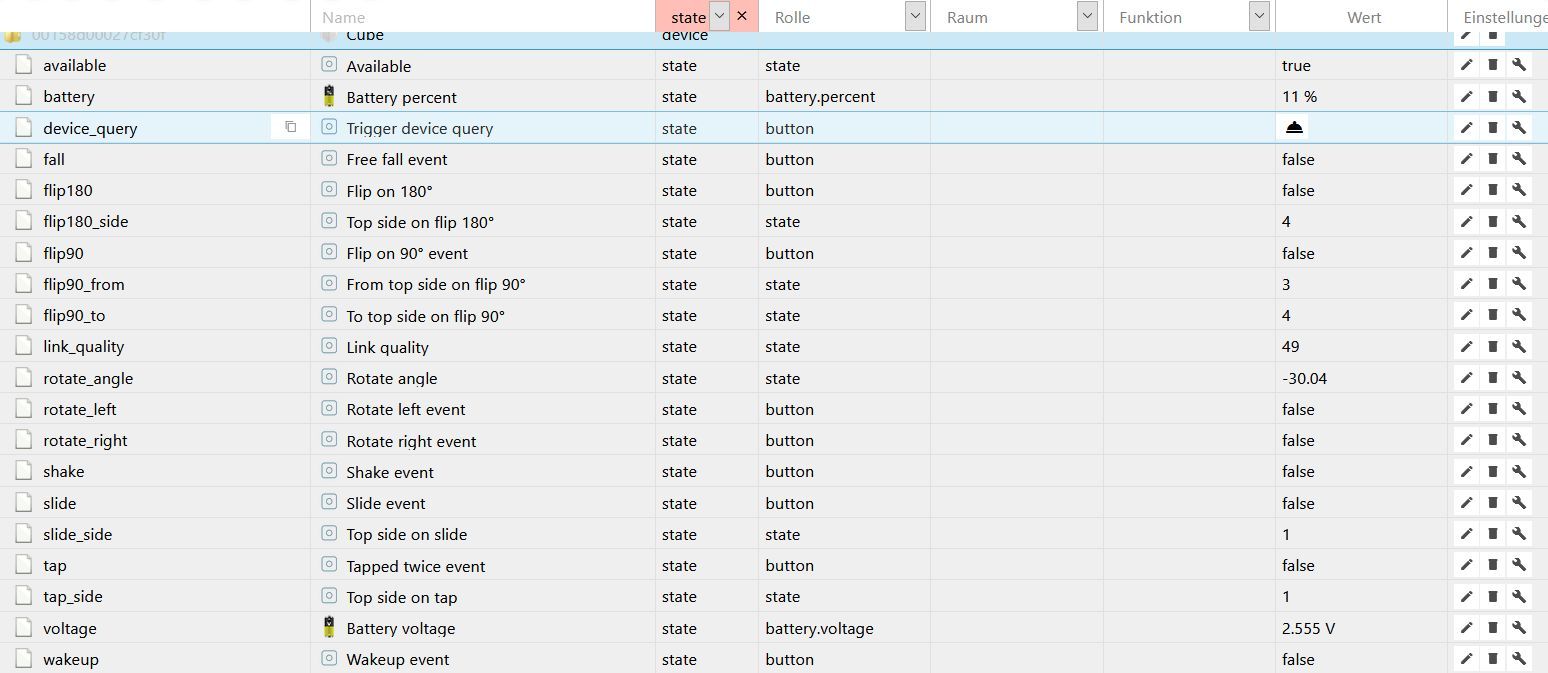Delete the wakeup object
The image size is (1548, 673).
click(1492, 659)
